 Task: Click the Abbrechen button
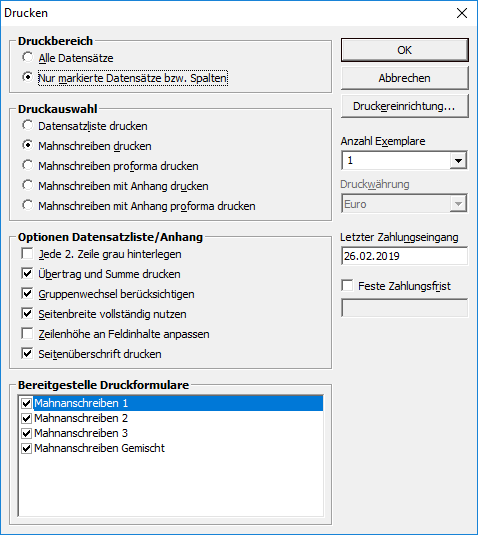click(x=405, y=78)
